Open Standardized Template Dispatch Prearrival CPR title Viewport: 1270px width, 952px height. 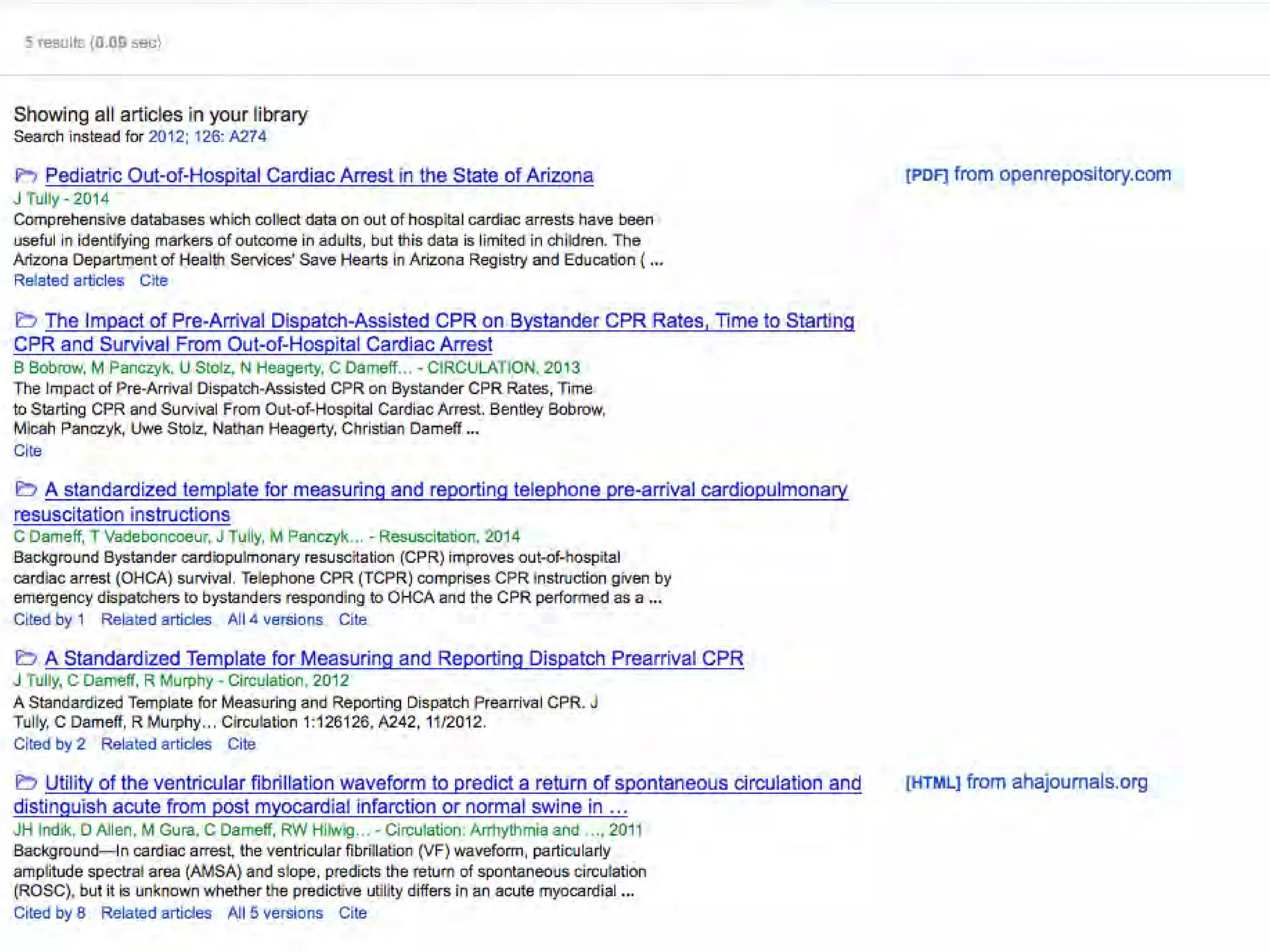point(394,658)
